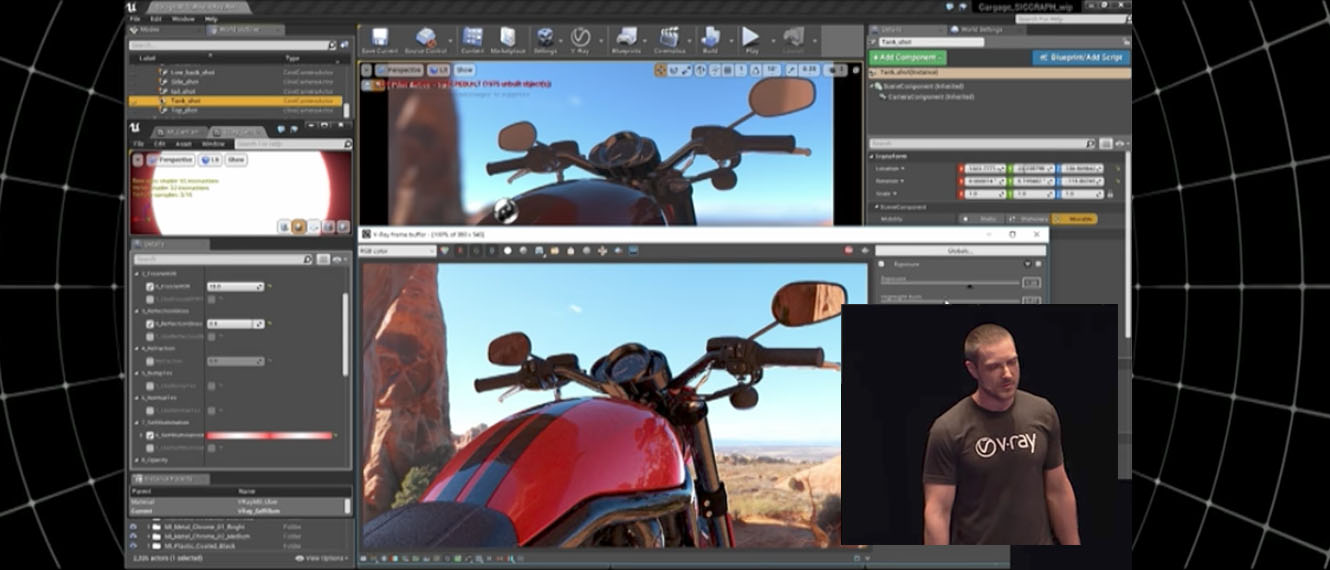The width and height of the screenshot is (1330, 570).
Task: Click the lock icon beside Scale values
Action: (x=1111, y=194)
